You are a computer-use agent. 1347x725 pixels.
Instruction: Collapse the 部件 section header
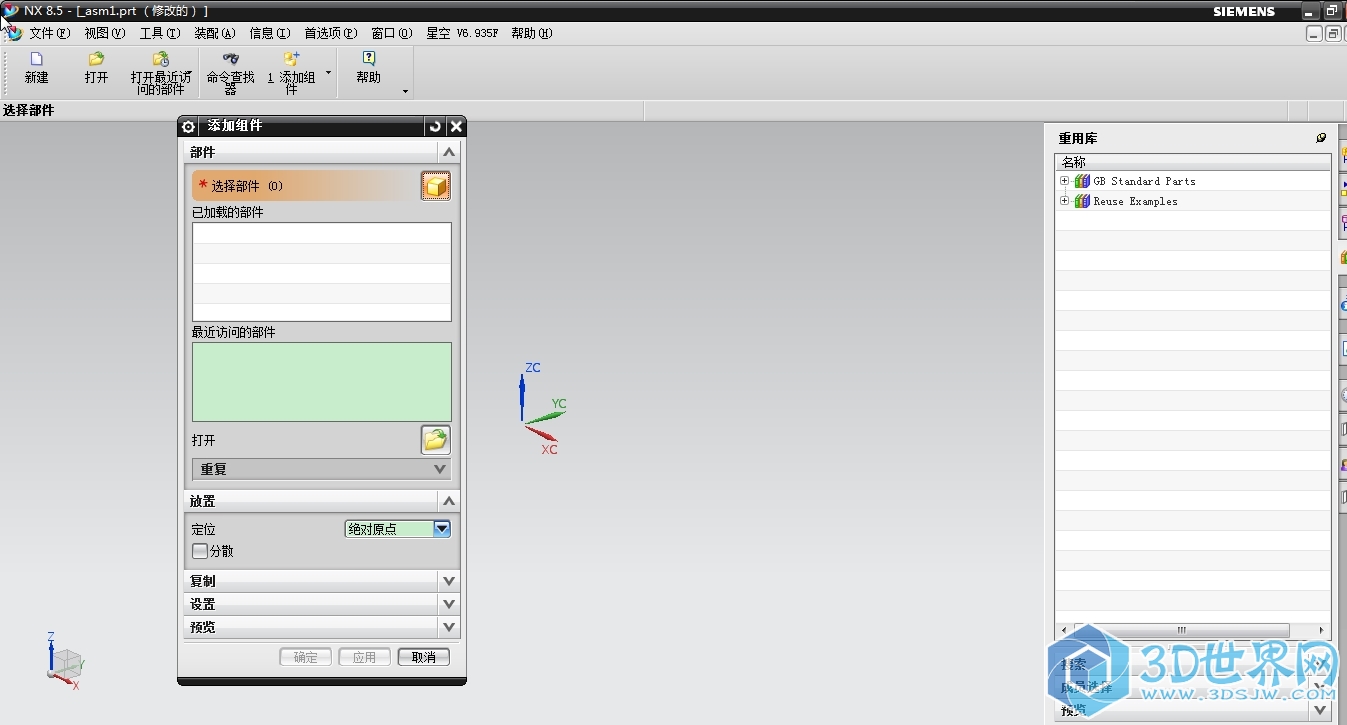tap(322, 152)
